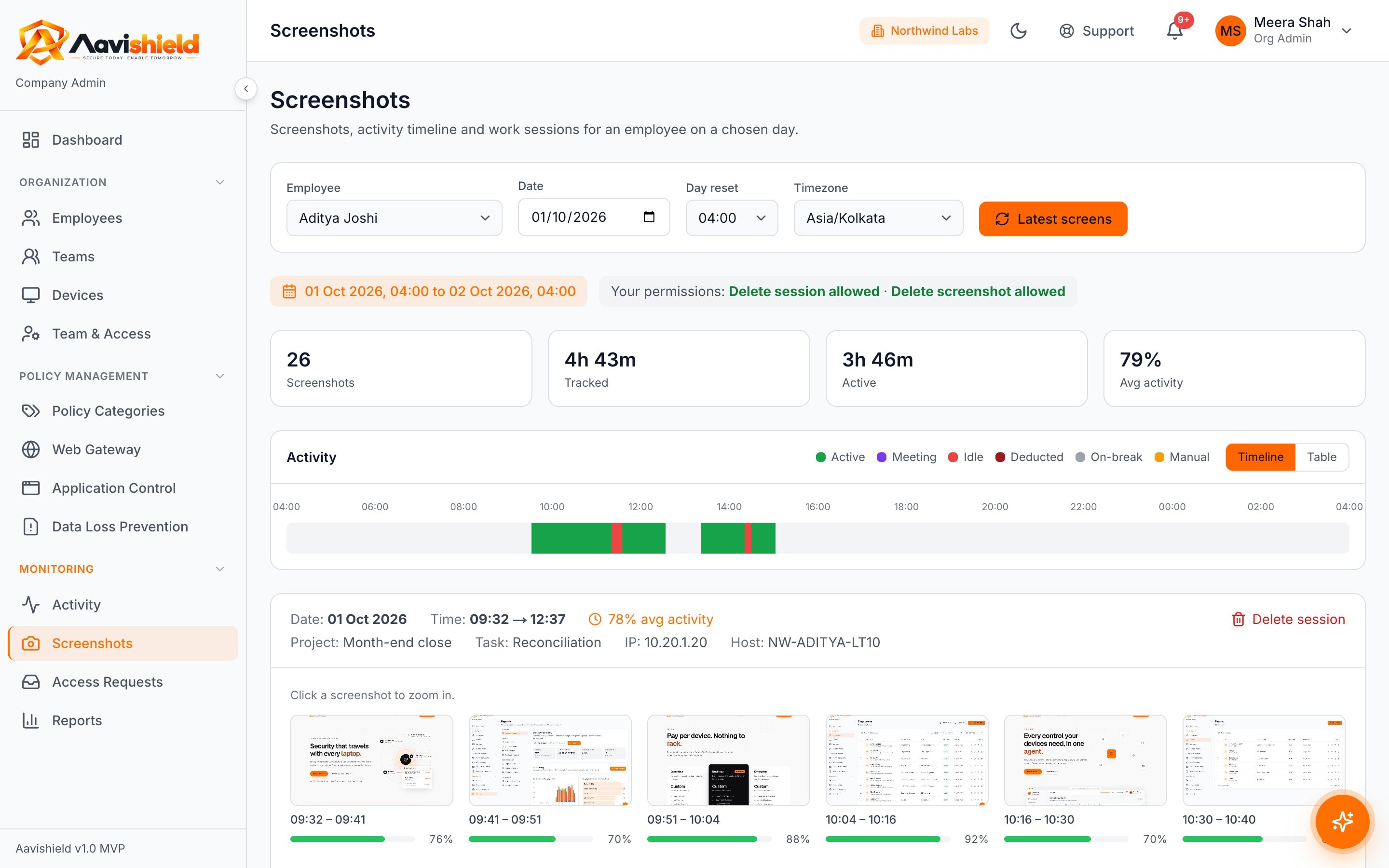Click first red idle segment on timeline
Screen dimensions: 1389x868
pos(616,538)
